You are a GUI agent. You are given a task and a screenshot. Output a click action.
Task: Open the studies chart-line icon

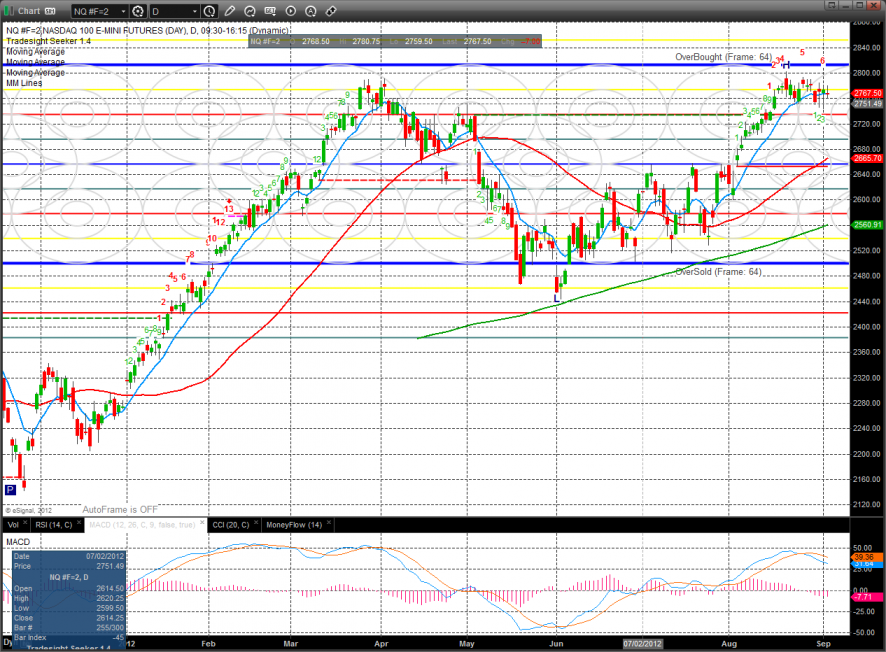tap(250, 11)
